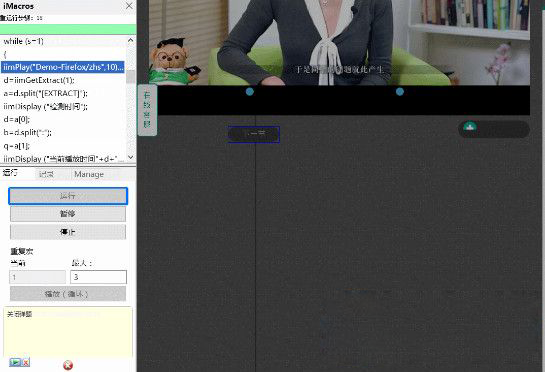The height and width of the screenshot is (372, 545).
Task: Select the iimPlay Demo-Firefox/zhs line
Action: (x=63, y=67)
